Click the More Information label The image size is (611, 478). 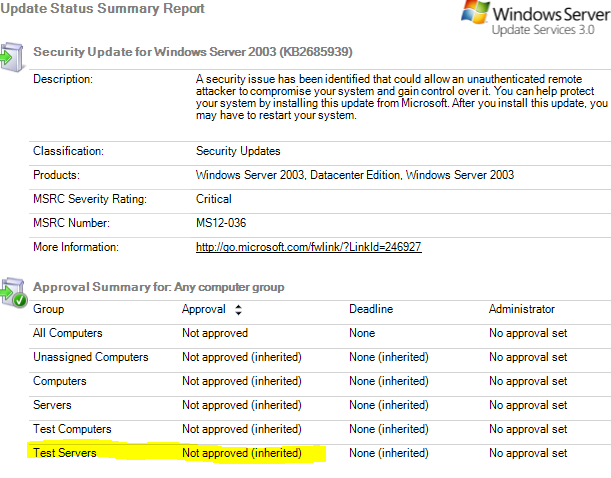pyautogui.click(x=76, y=247)
